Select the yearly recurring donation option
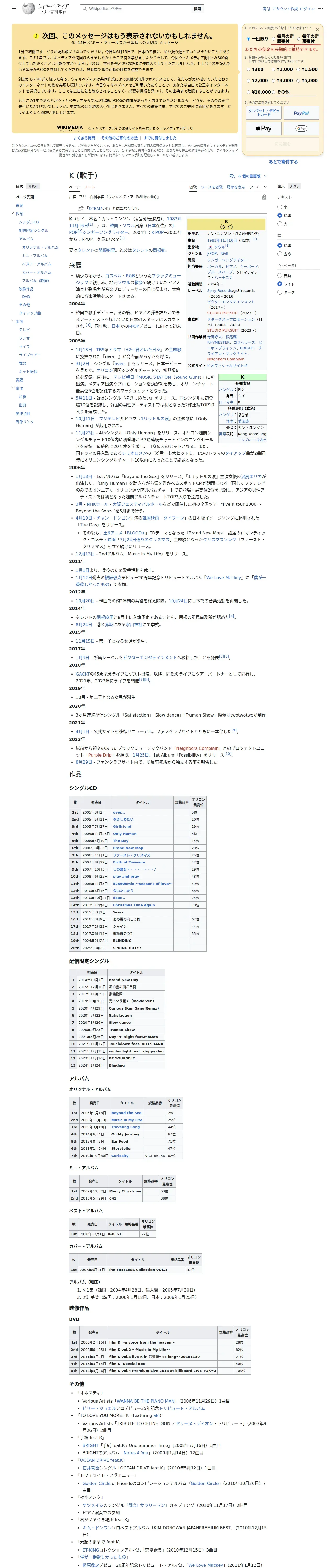Viewport: 336px width, 1568px height. click(299, 39)
